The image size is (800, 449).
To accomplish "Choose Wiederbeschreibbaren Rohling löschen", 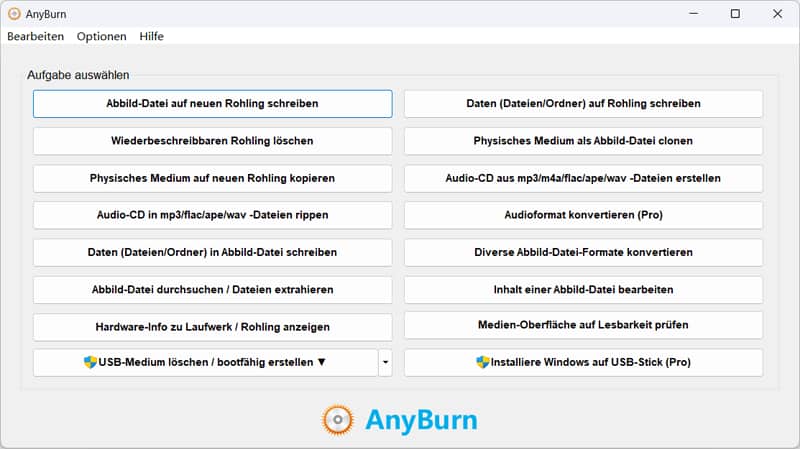I will (x=212, y=141).
